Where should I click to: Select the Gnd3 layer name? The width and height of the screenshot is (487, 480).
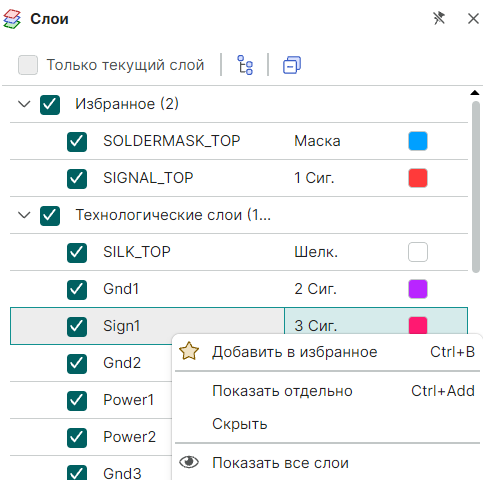tap(122, 473)
